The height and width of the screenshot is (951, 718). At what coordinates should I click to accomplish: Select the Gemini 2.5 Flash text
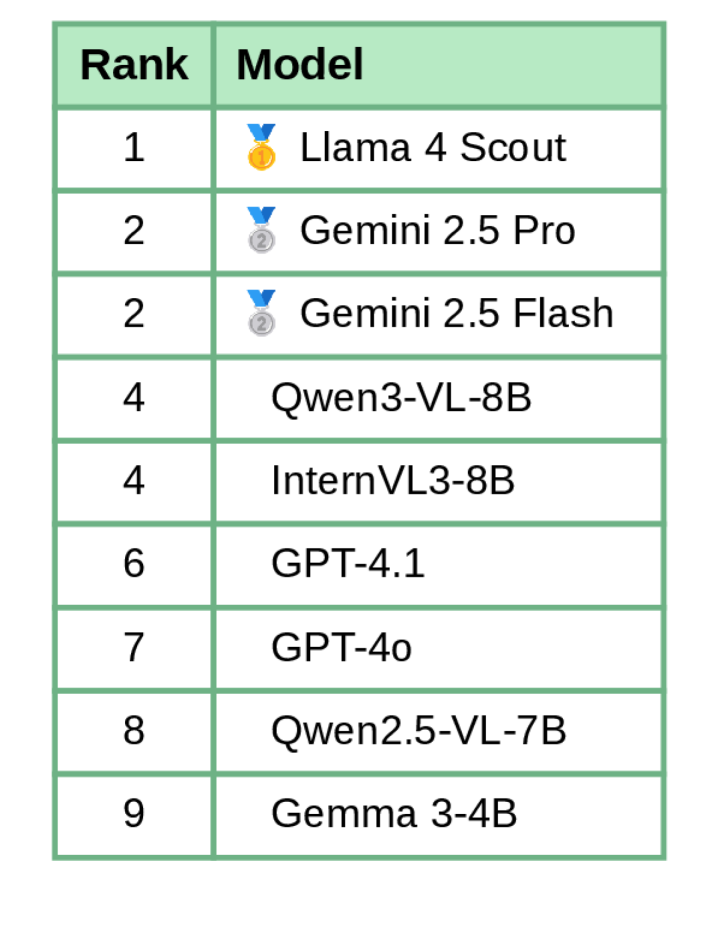pyautogui.click(x=456, y=314)
